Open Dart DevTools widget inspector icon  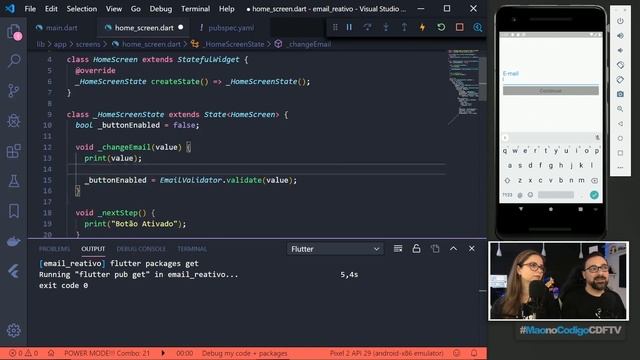[478, 27]
